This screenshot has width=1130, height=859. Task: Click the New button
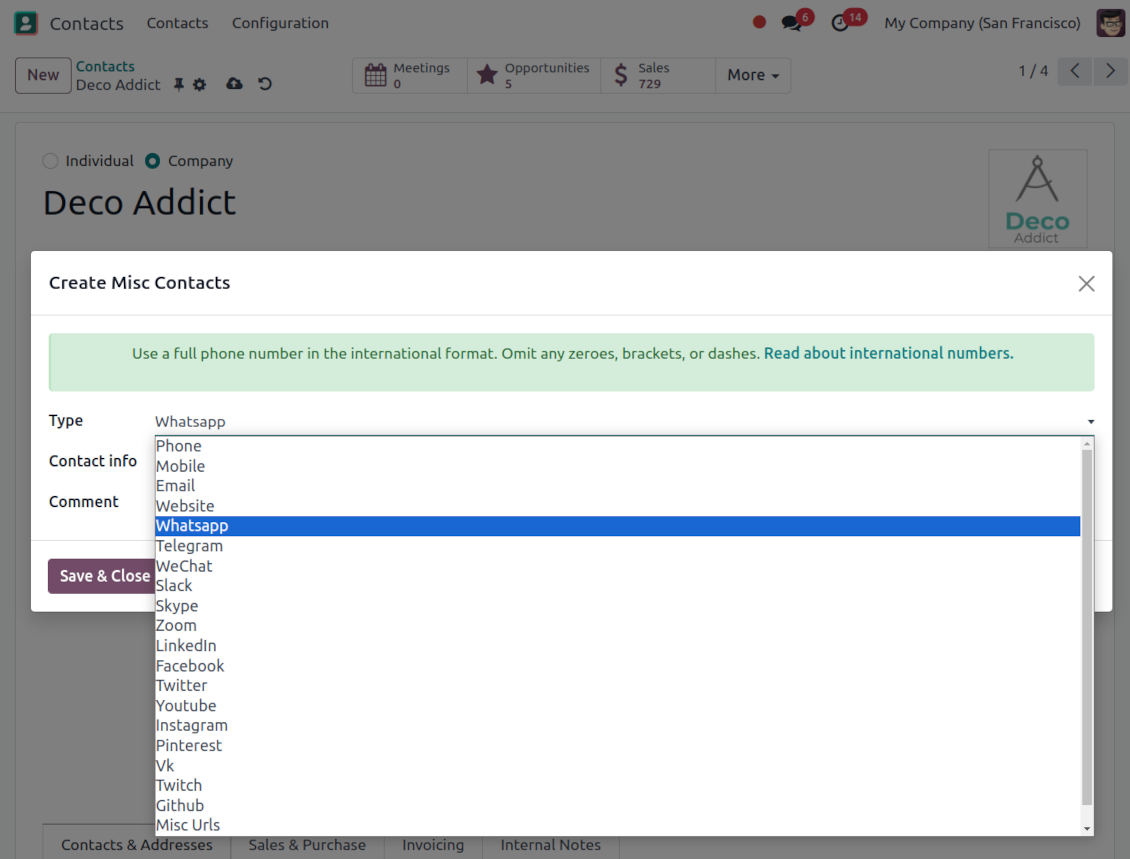pos(43,75)
